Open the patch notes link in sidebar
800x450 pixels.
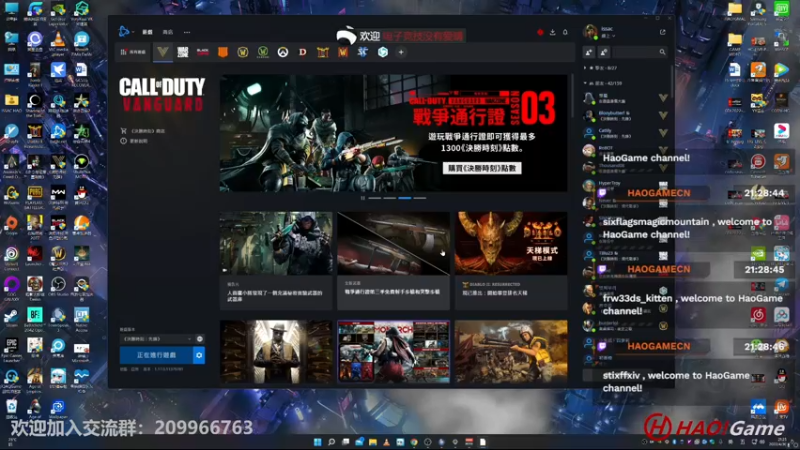[x=135, y=141]
